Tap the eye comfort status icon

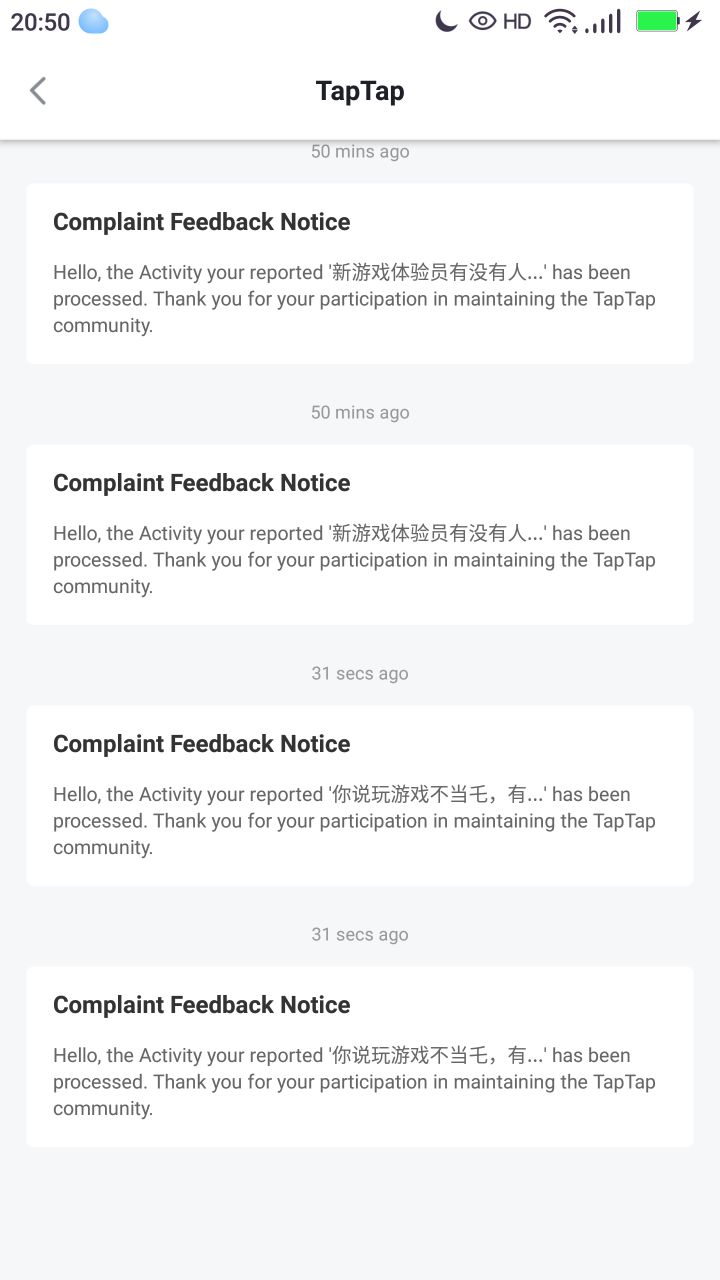tap(483, 21)
